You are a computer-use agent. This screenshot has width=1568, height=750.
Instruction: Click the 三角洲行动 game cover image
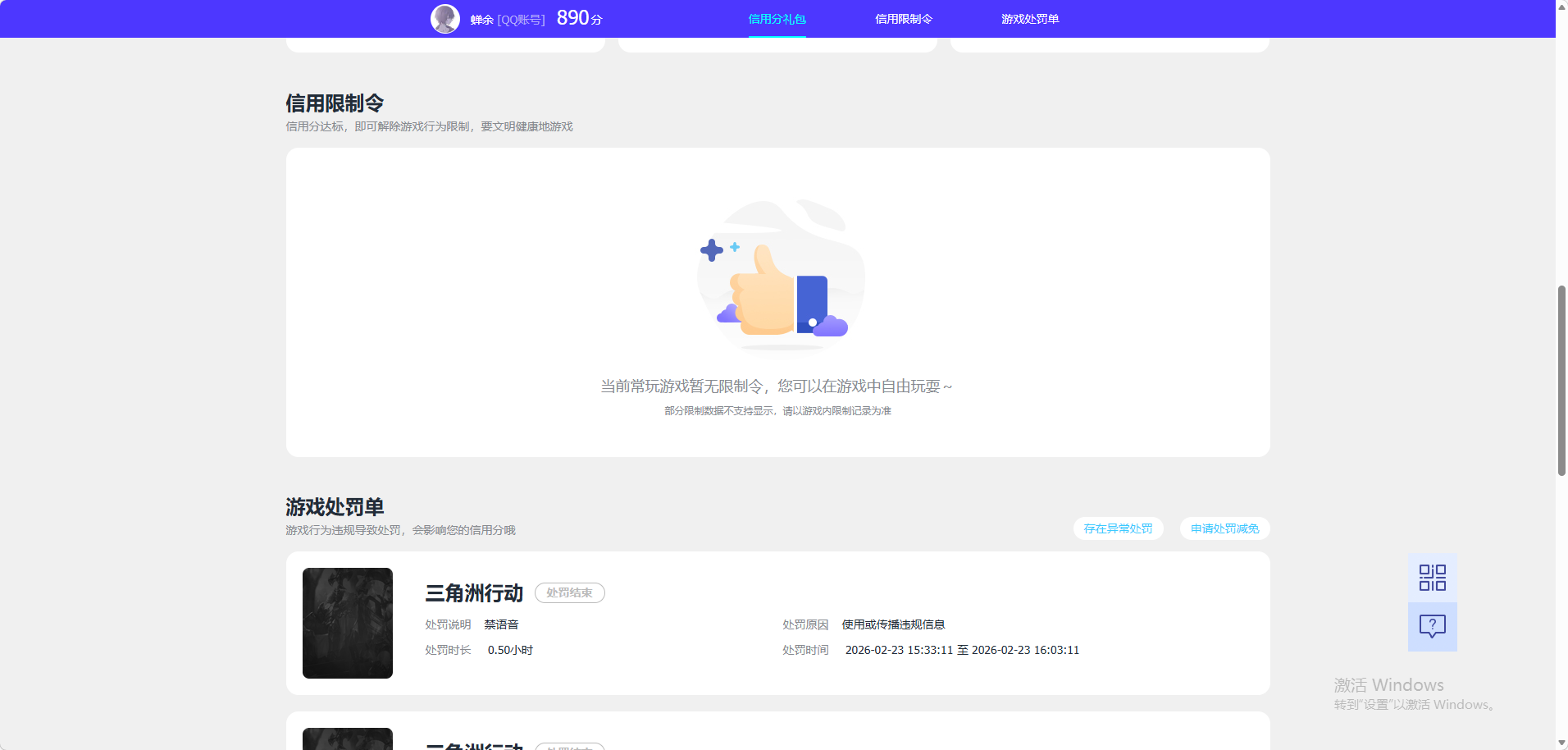click(x=347, y=623)
